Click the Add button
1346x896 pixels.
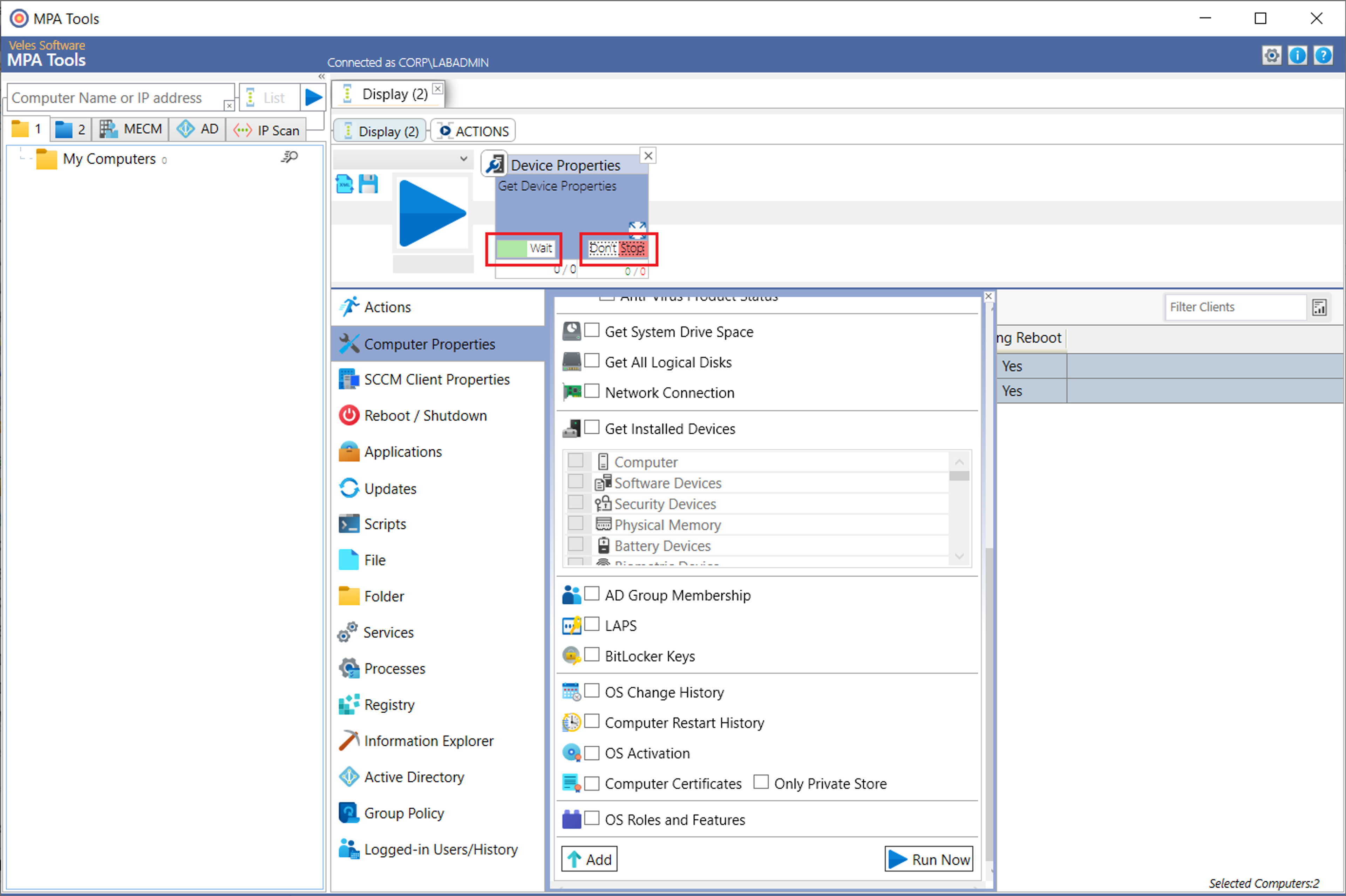click(589, 859)
